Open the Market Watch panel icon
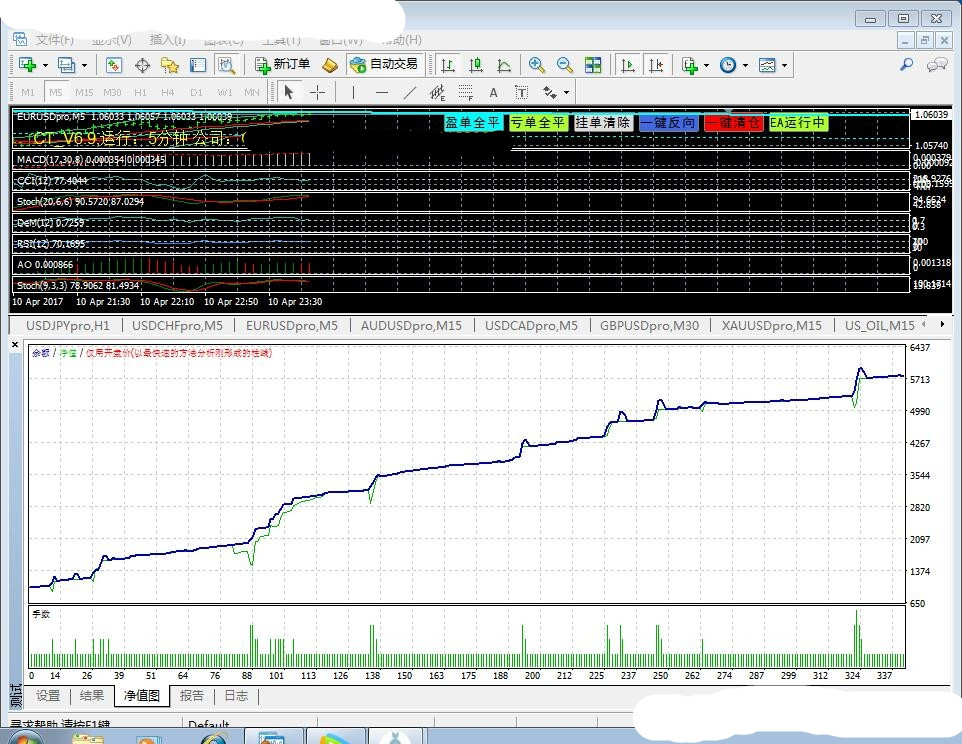The image size is (962, 744). [114, 65]
